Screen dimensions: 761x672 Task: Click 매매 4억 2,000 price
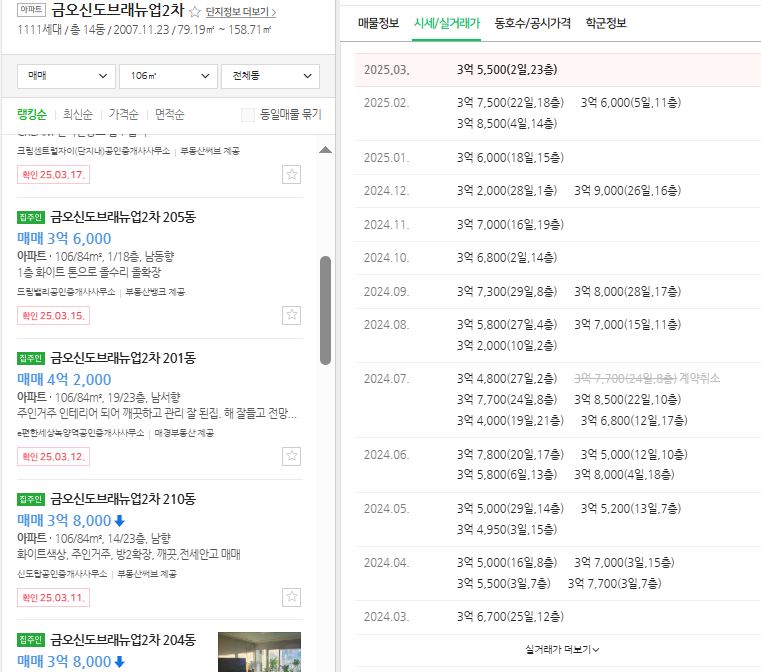[64, 379]
